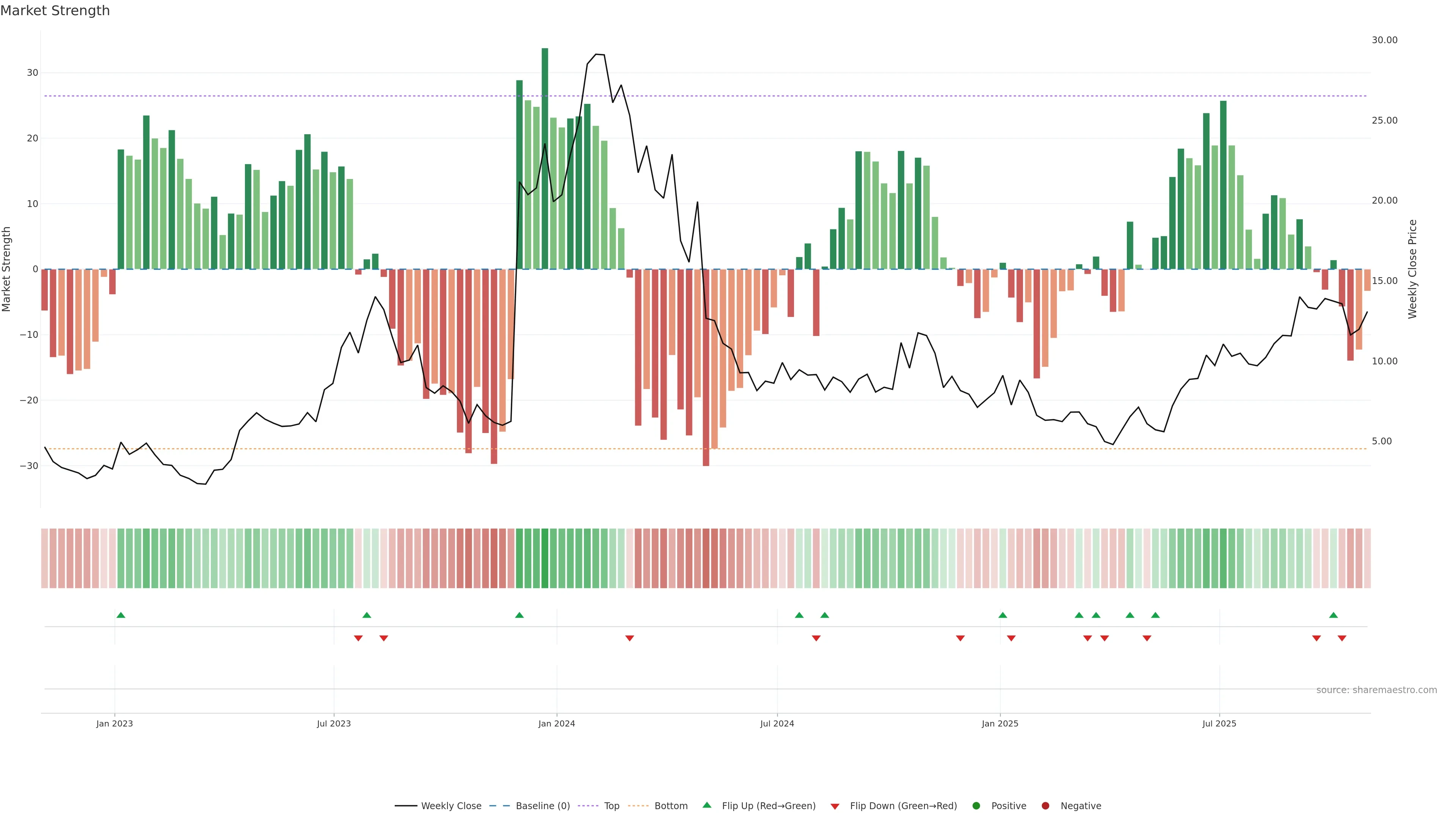The height and width of the screenshot is (819, 1456).
Task: Click the first green flip-up marker near Jan 2023
Action: pos(121,615)
